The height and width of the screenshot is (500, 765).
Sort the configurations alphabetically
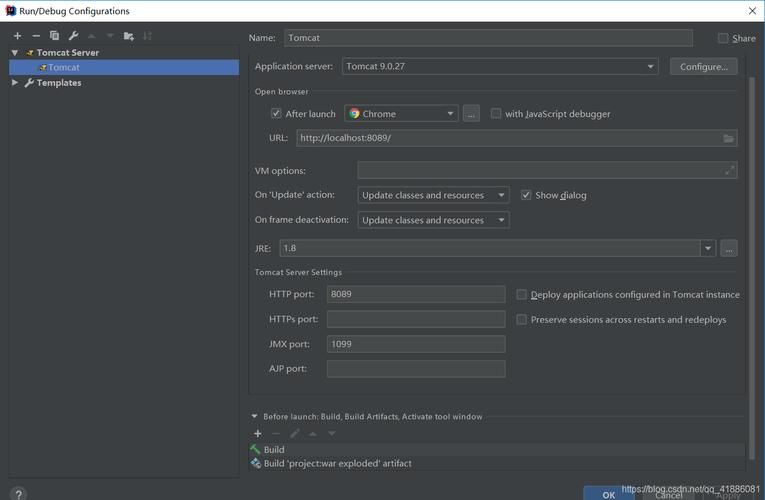click(x=147, y=36)
